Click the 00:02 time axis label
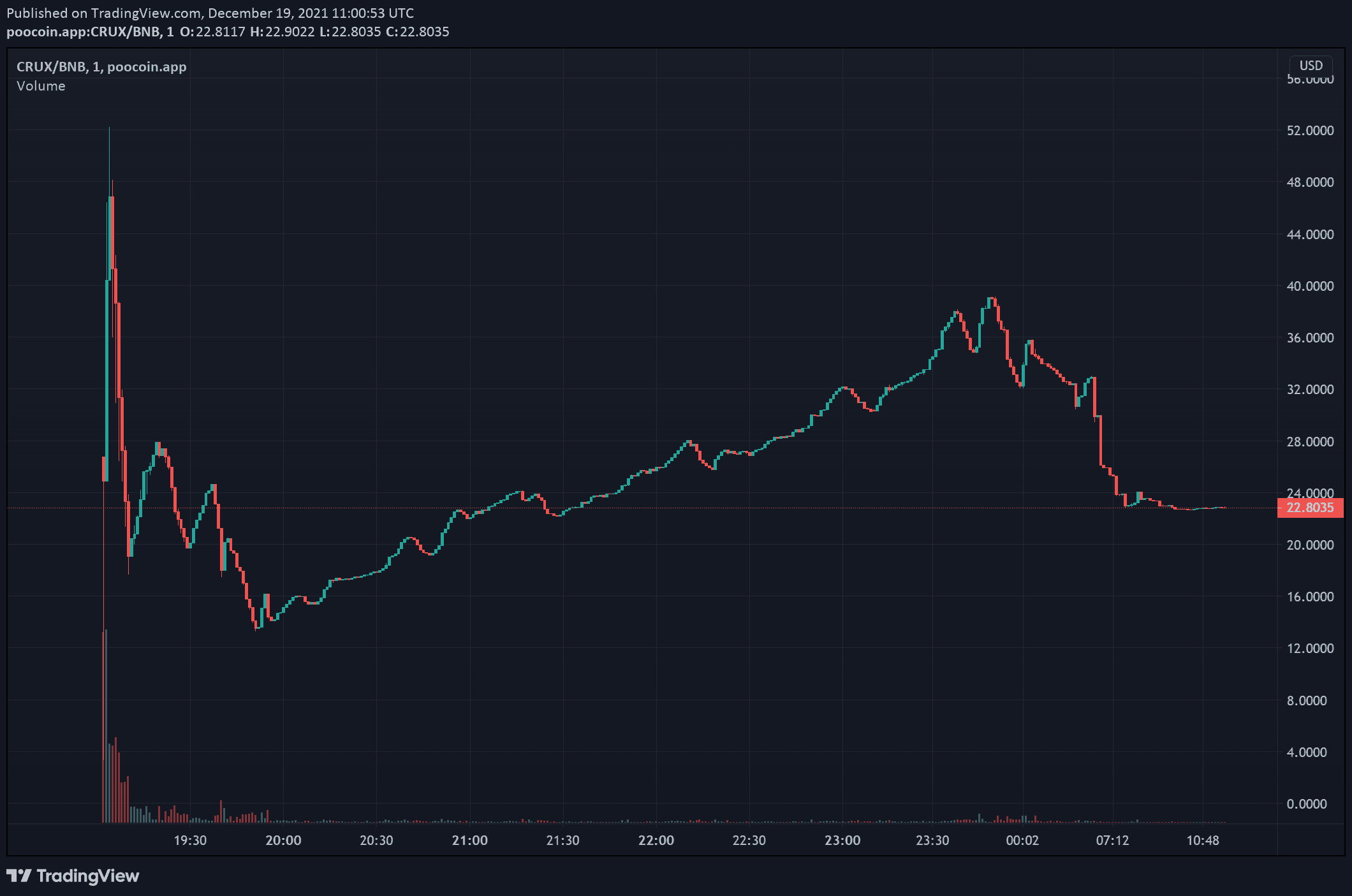Image resolution: width=1352 pixels, height=896 pixels. (x=1022, y=841)
